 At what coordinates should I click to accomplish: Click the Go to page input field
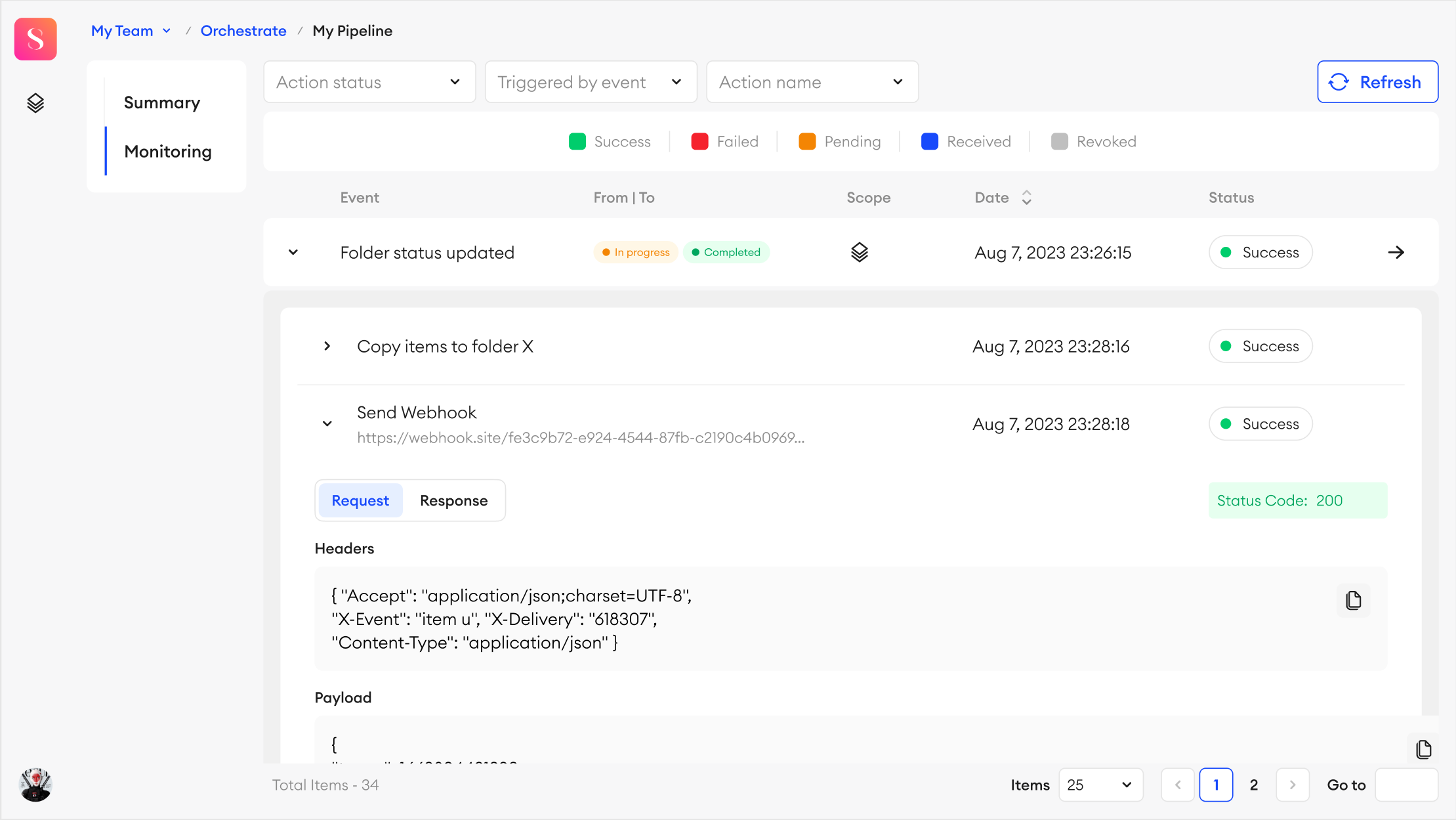click(1405, 785)
